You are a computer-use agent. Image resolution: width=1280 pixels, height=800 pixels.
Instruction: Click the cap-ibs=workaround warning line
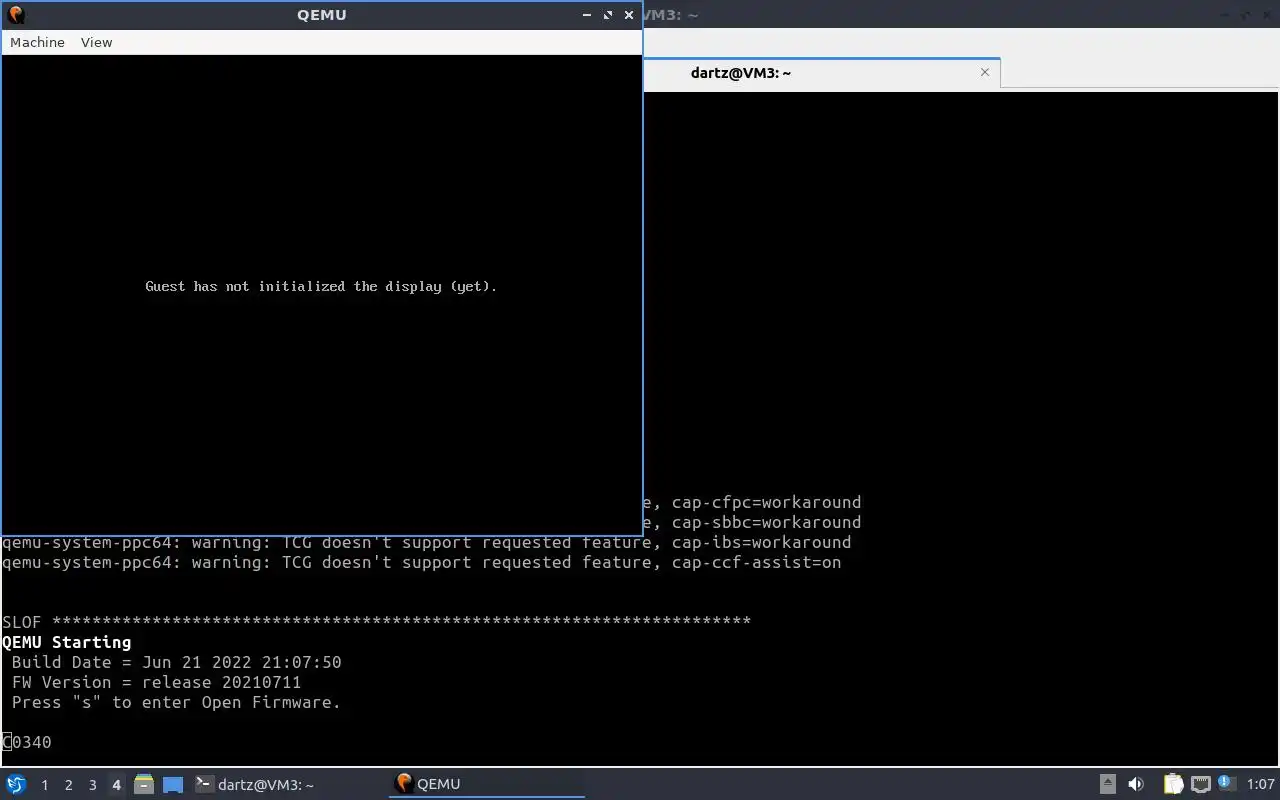pos(426,542)
